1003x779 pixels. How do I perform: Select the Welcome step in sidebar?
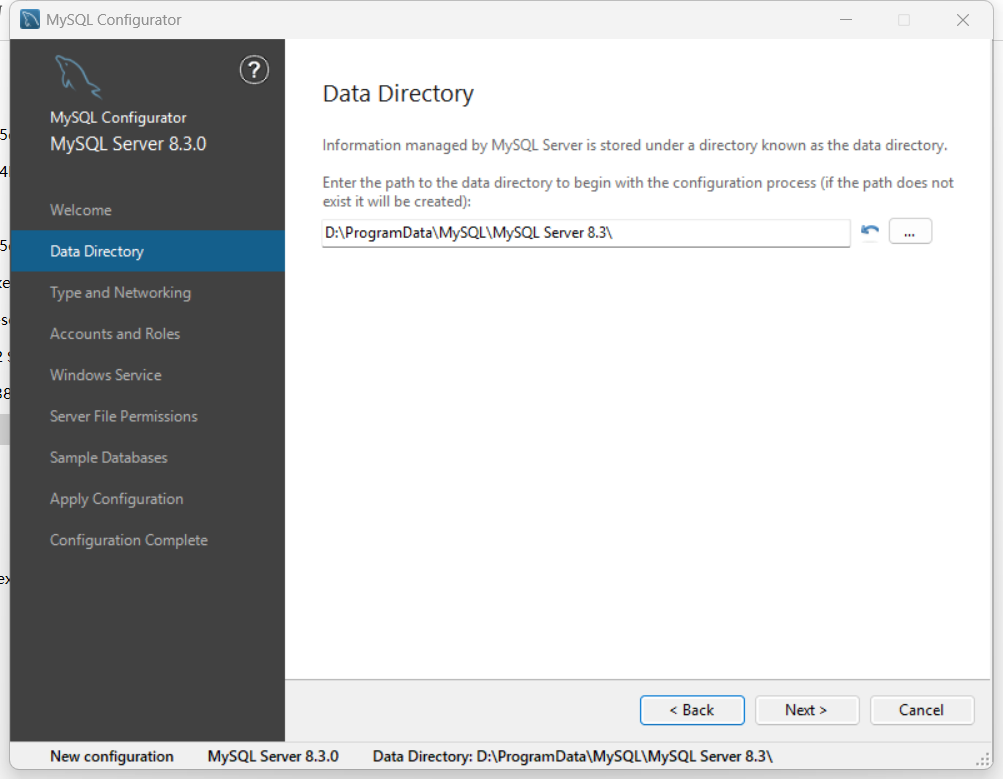click(x=147, y=210)
